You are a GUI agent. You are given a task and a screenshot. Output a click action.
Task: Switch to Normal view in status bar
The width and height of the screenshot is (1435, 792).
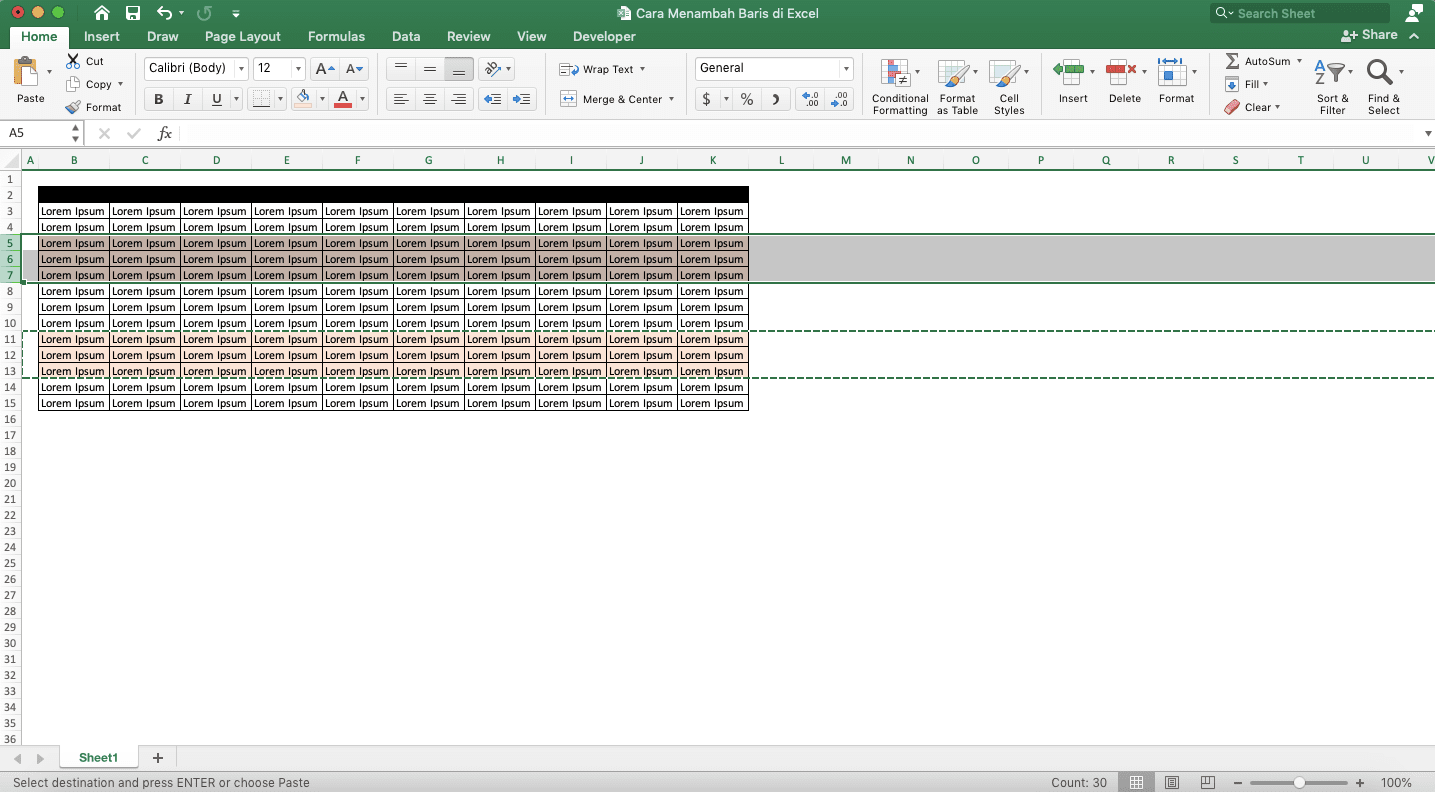1137,782
